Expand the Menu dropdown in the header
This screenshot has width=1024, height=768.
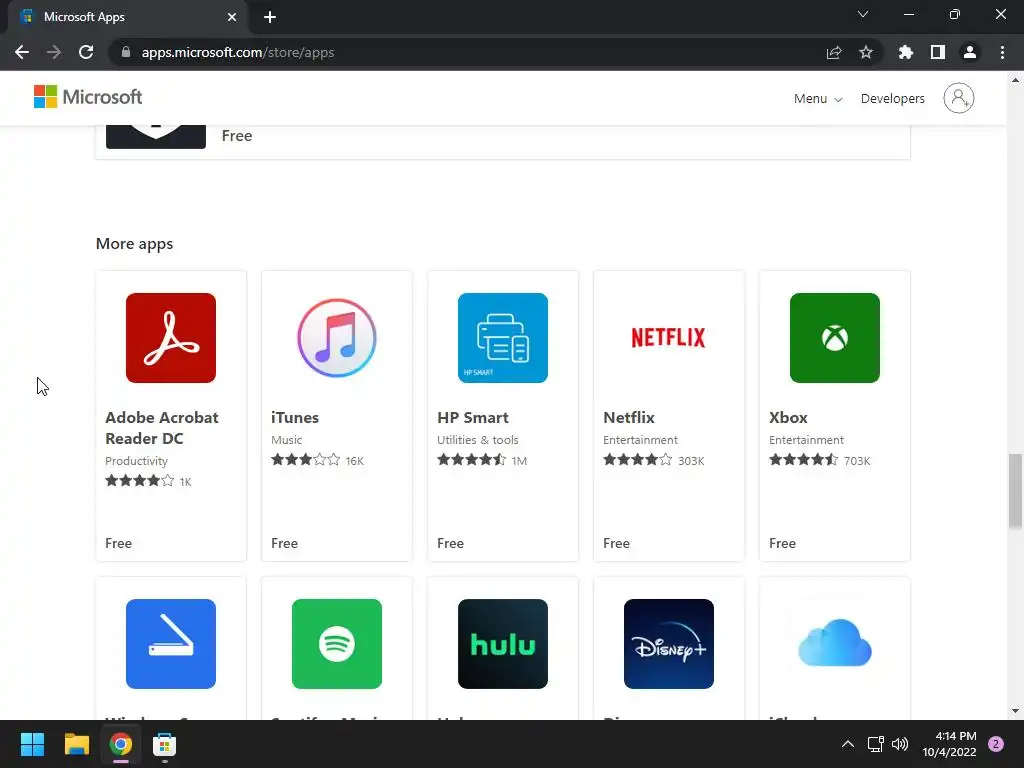tap(818, 99)
